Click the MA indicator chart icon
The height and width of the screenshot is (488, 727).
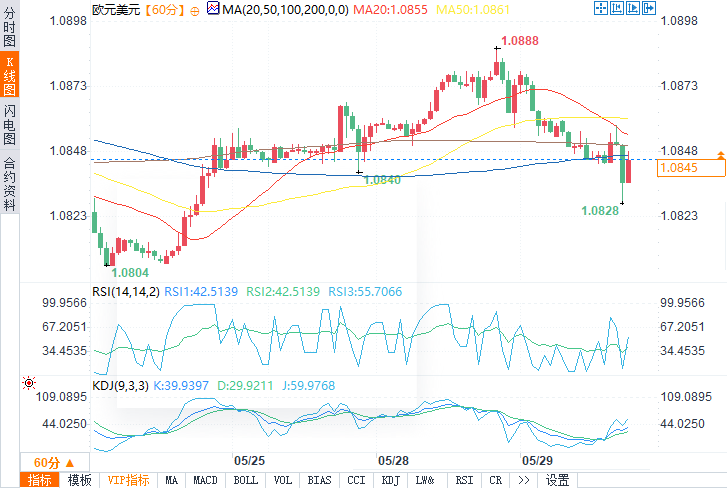pyautogui.click(x=213, y=8)
